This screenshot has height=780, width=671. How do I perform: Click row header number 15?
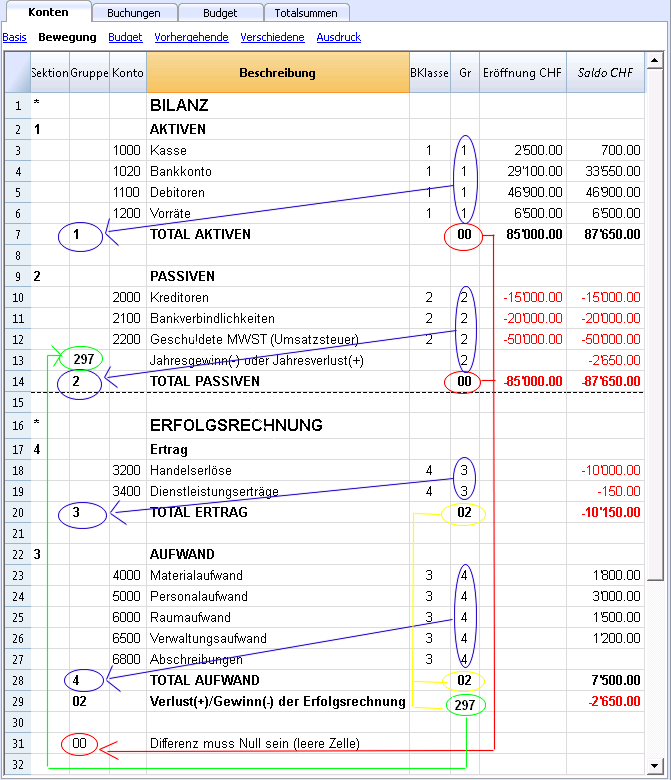[18, 402]
